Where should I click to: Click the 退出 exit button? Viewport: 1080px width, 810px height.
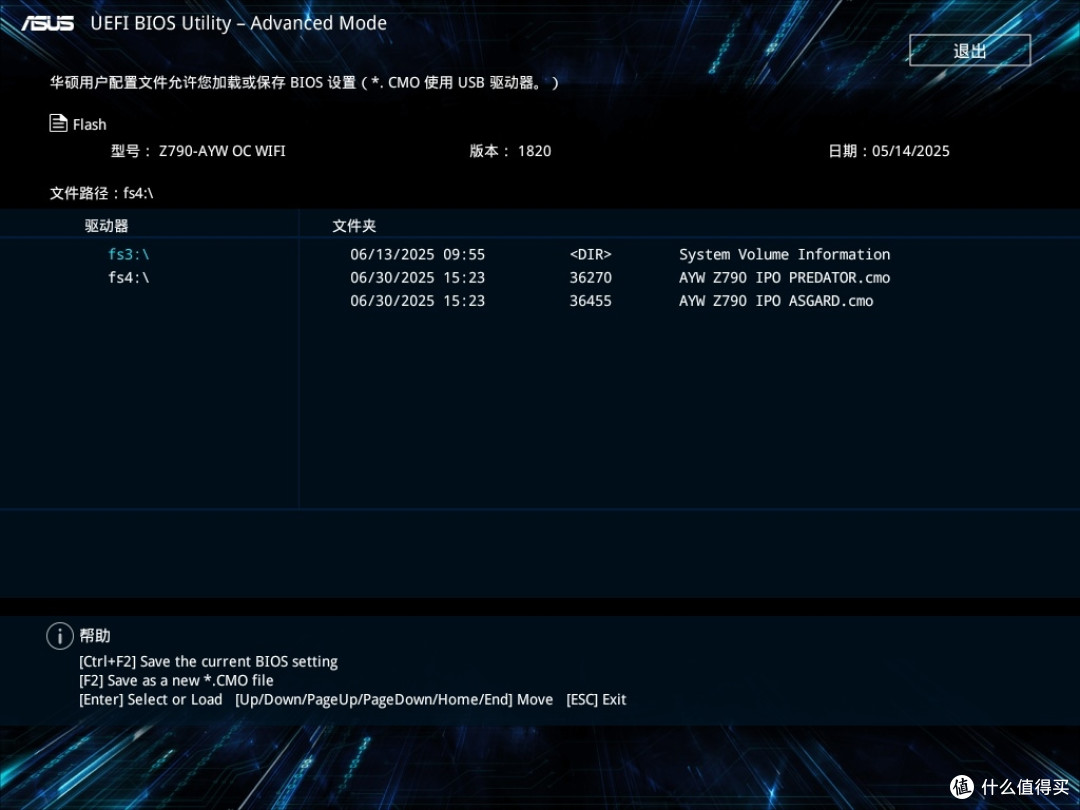tap(970, 50)
